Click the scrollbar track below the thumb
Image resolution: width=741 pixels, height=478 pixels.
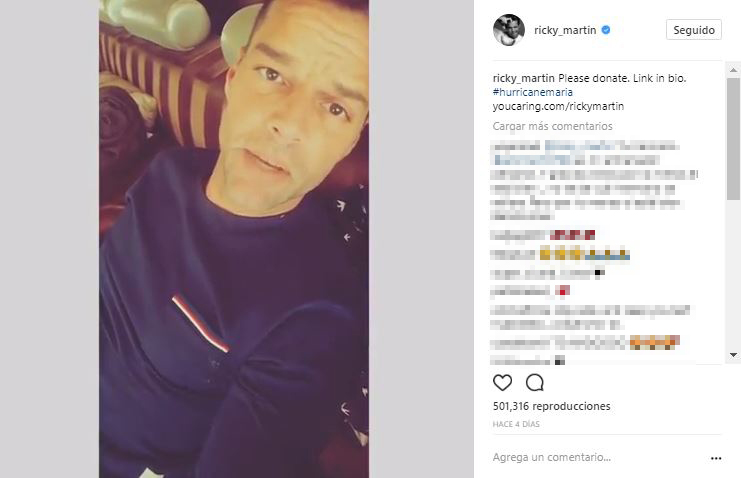coord(733,274)
